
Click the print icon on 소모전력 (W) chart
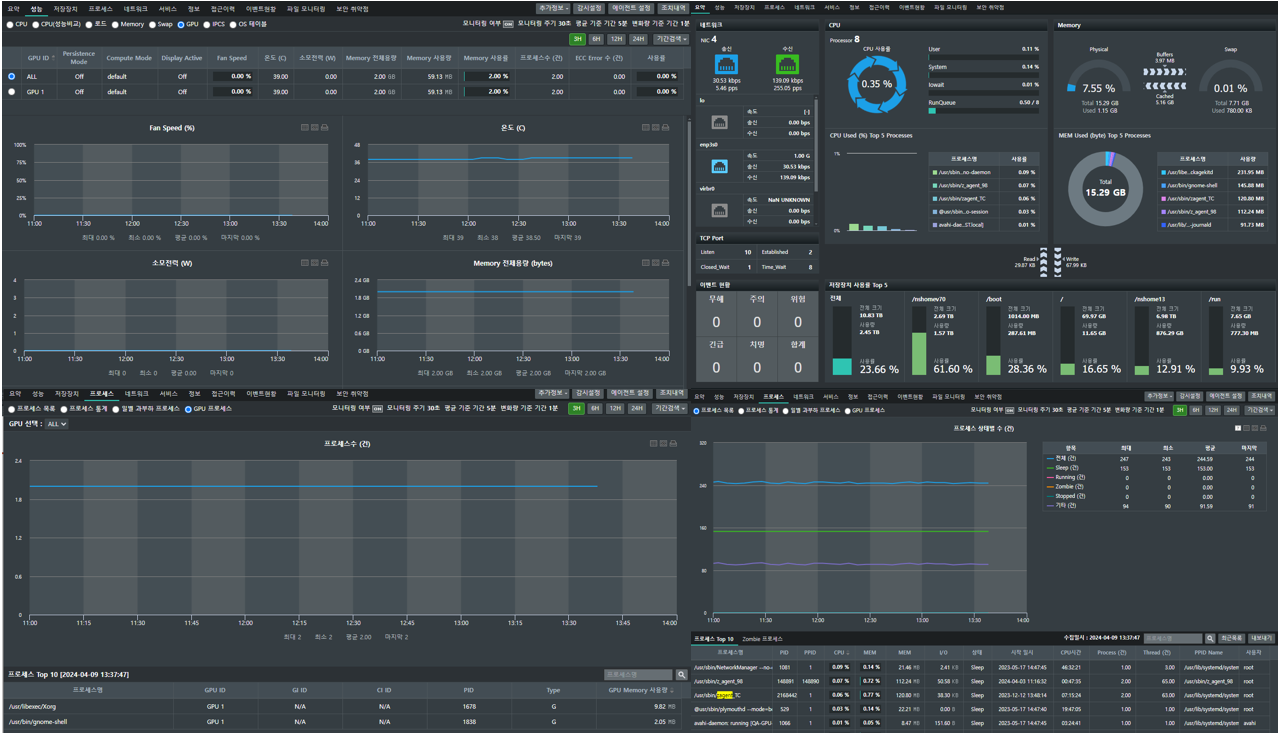pyautogui.click(x=326, y=263)
